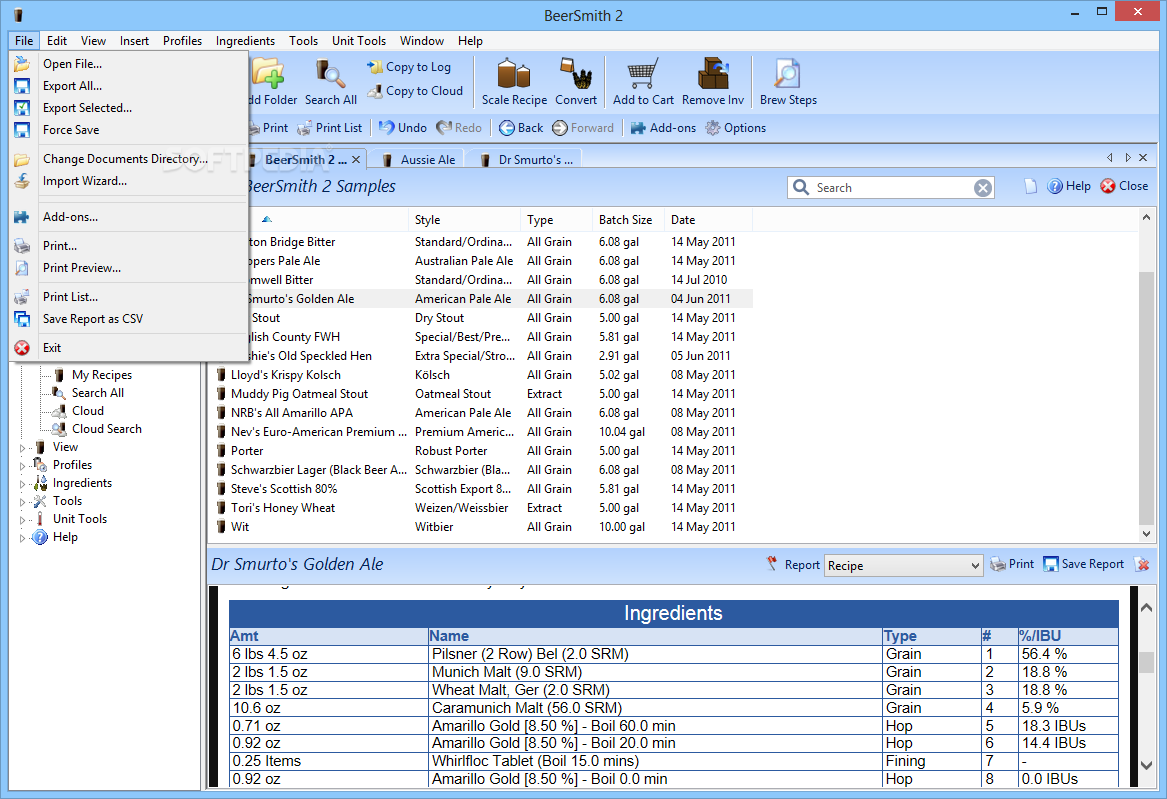1167x799 pixels.
Task: Click the red Close button in samples header
Action: point(1124,186)
